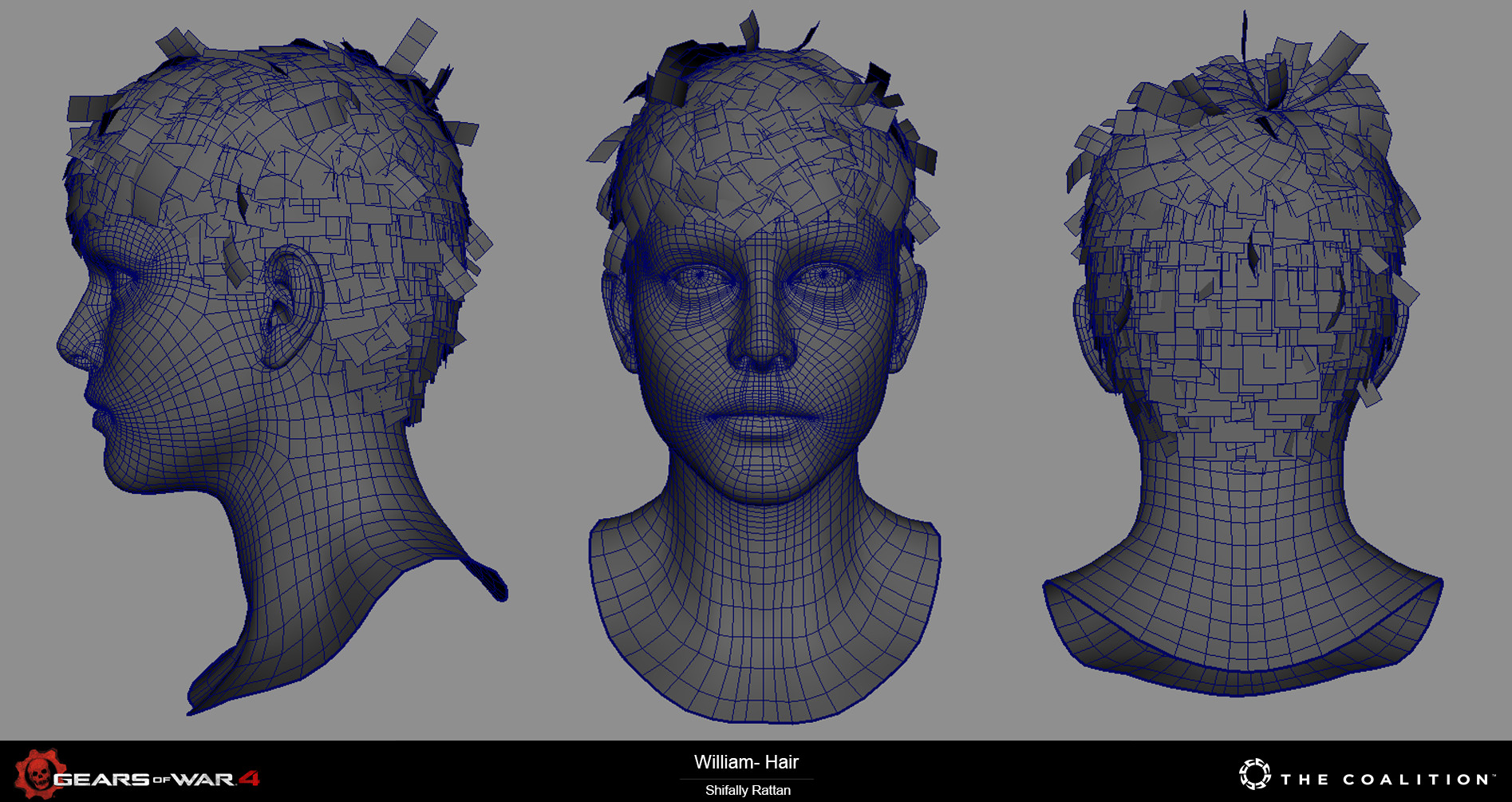Click The Coalition gear logo icon

tap(1254, 774)
